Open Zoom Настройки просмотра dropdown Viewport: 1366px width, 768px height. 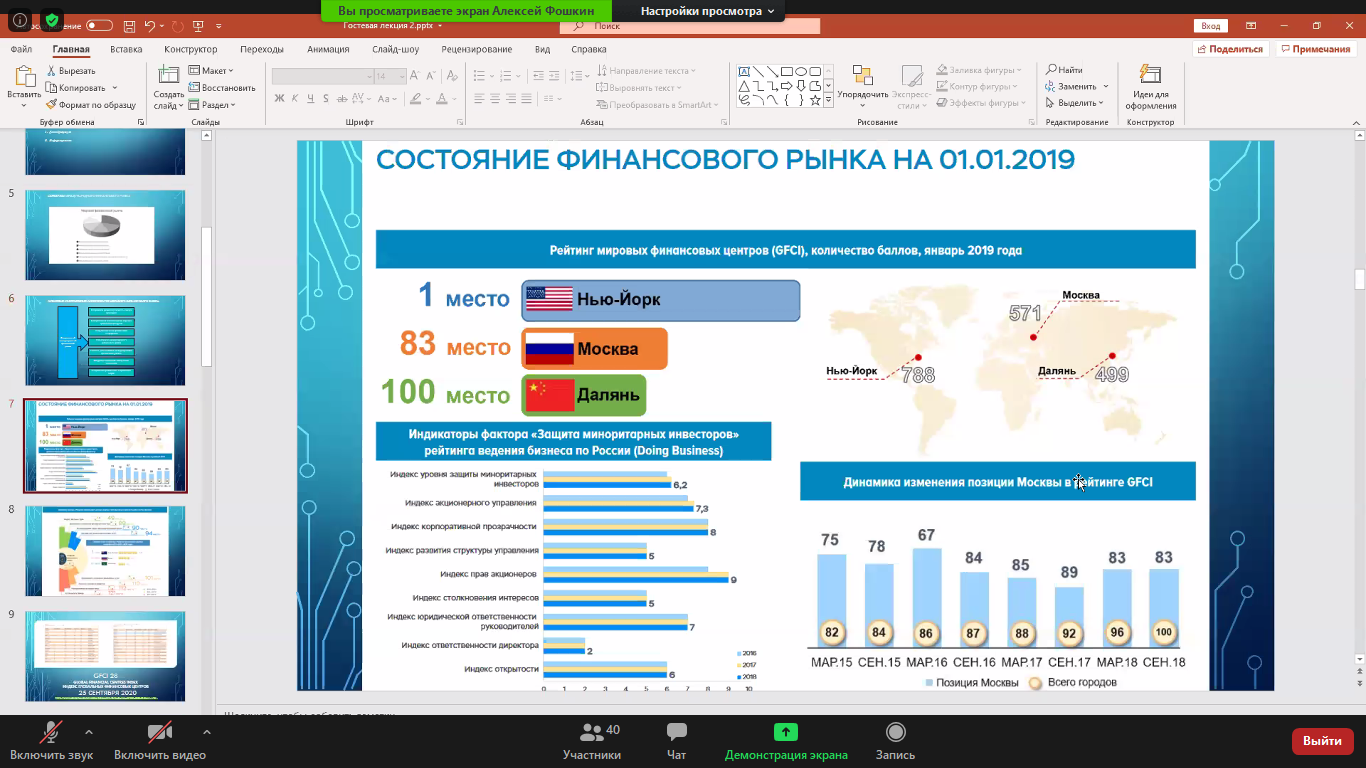coord(708,11)
